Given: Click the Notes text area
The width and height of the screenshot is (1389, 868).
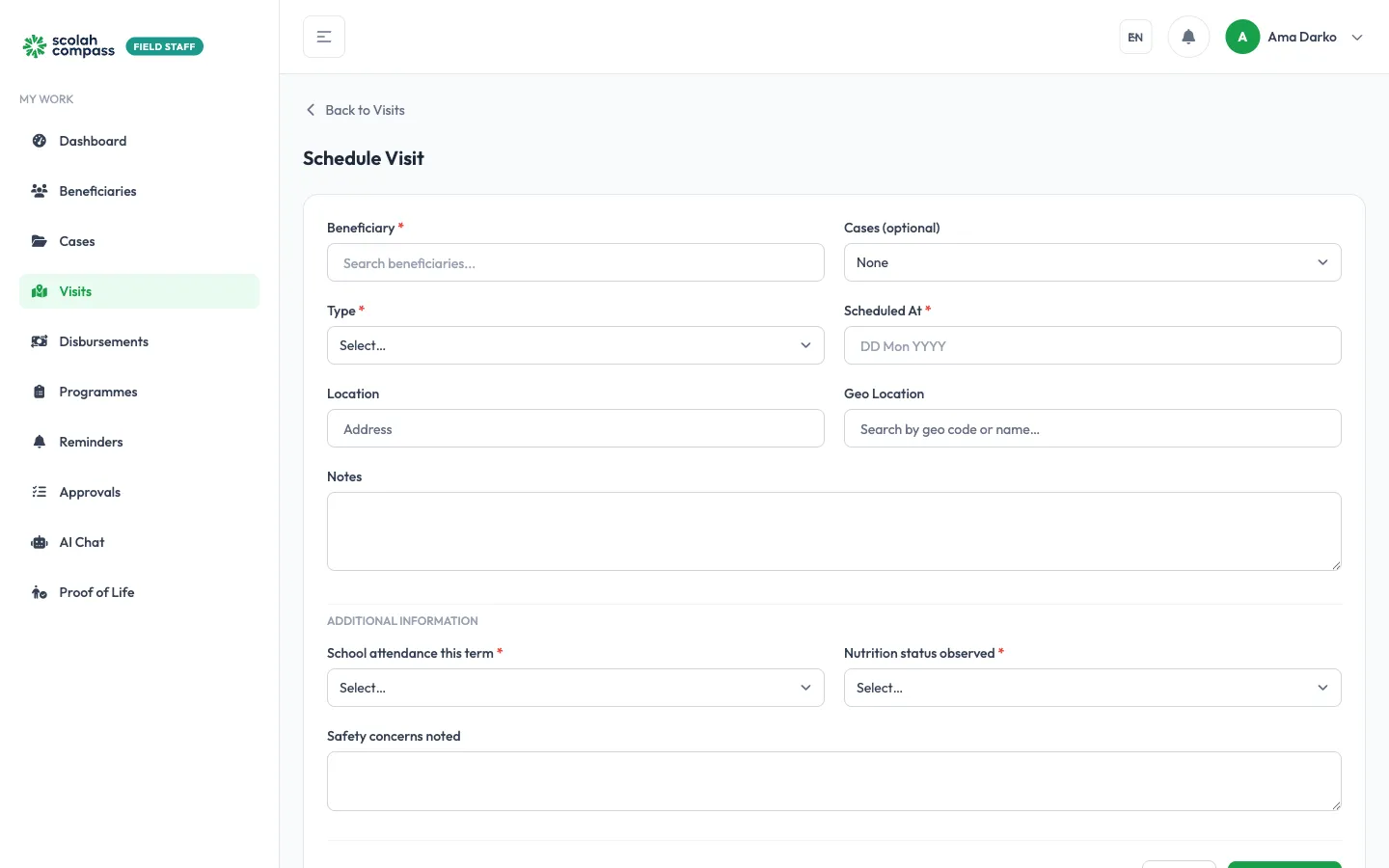Looking at the screenshot, I should click(x=833, y=531).
